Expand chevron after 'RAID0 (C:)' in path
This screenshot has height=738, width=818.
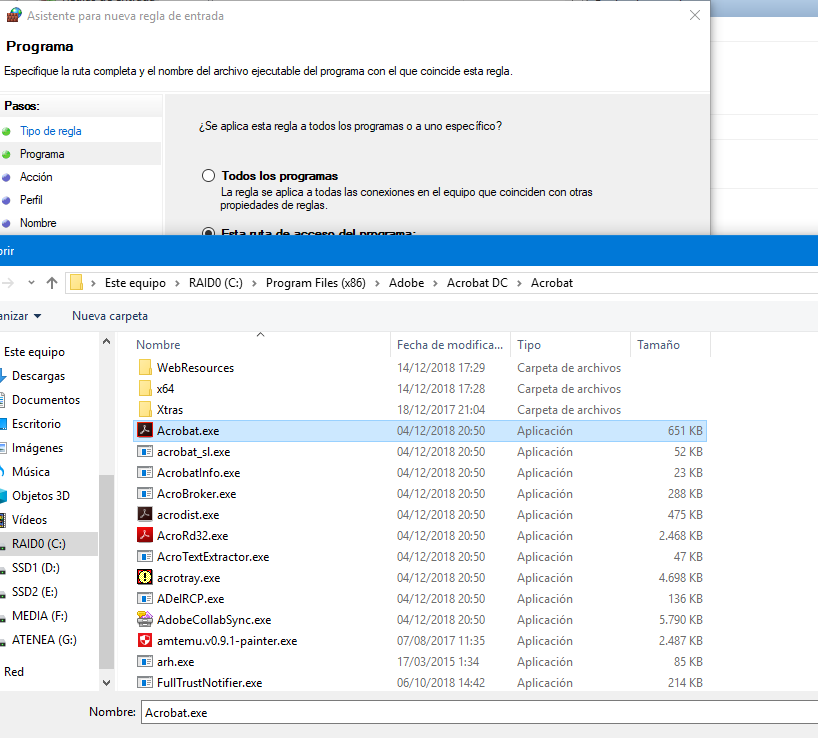point(255,283)
